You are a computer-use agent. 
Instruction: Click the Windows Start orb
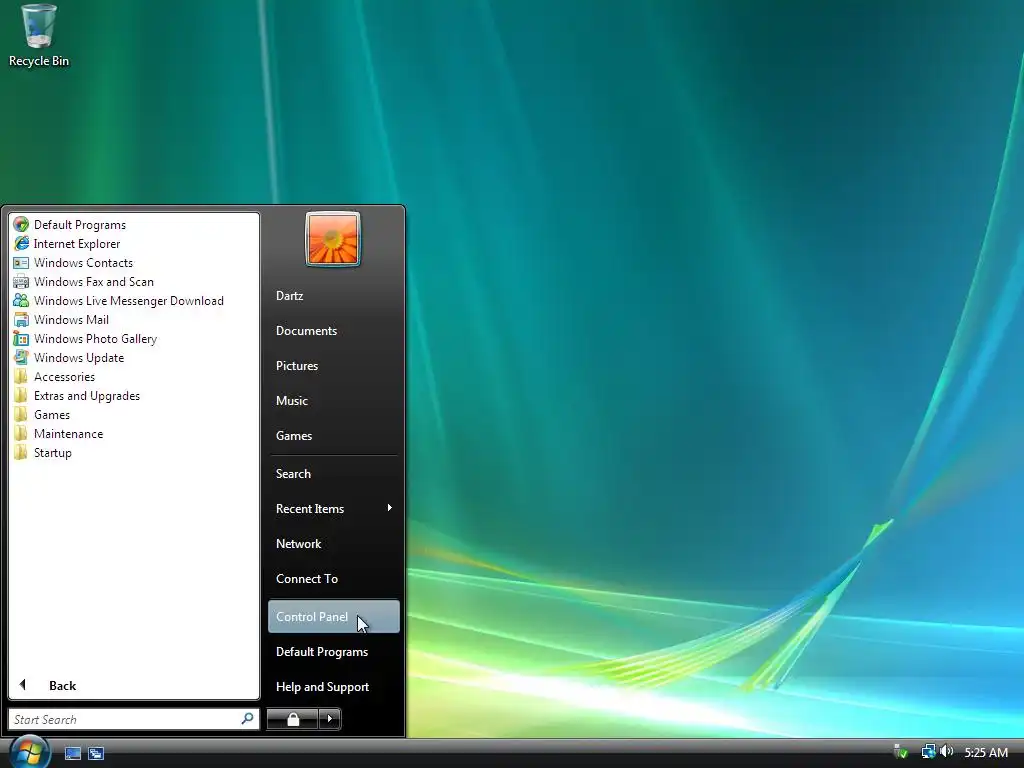[29, 752]
